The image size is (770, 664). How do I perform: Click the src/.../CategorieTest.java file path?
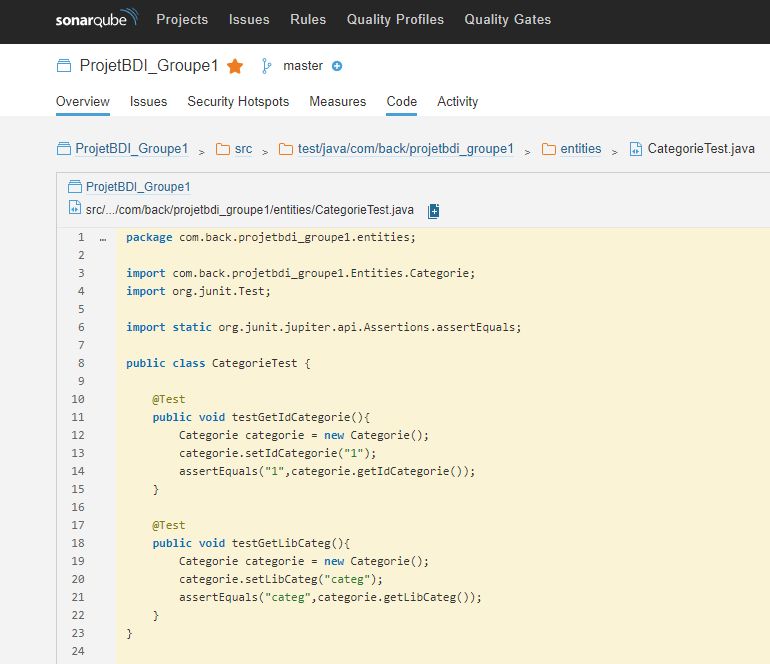tap(249, 210)
